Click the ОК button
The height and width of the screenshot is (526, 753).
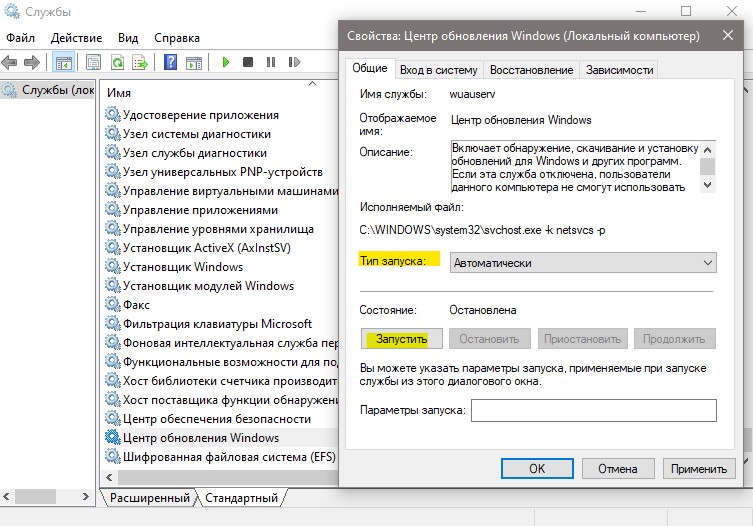tap(537, 468)
